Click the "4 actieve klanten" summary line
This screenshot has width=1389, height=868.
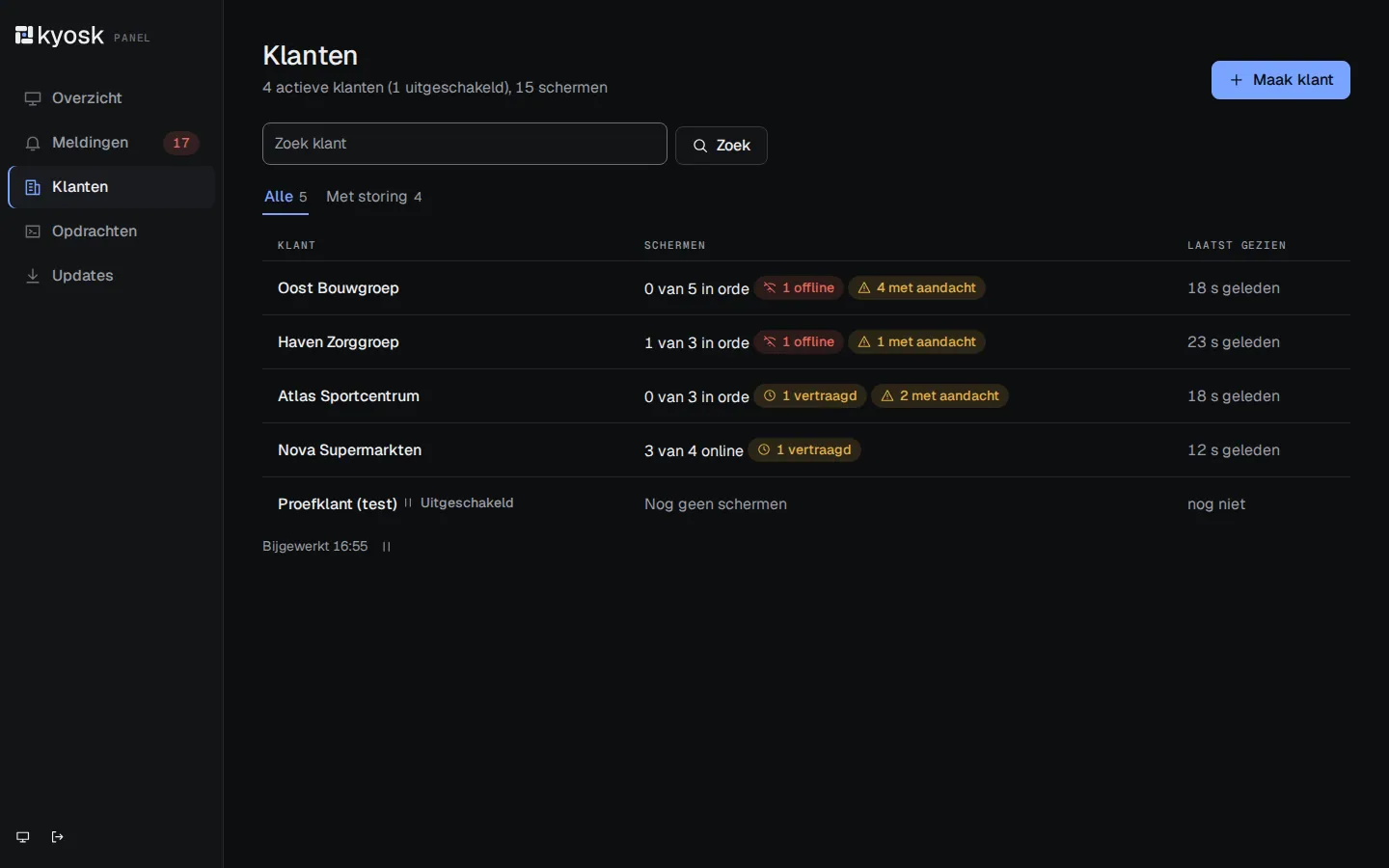[x=435, y=88]
